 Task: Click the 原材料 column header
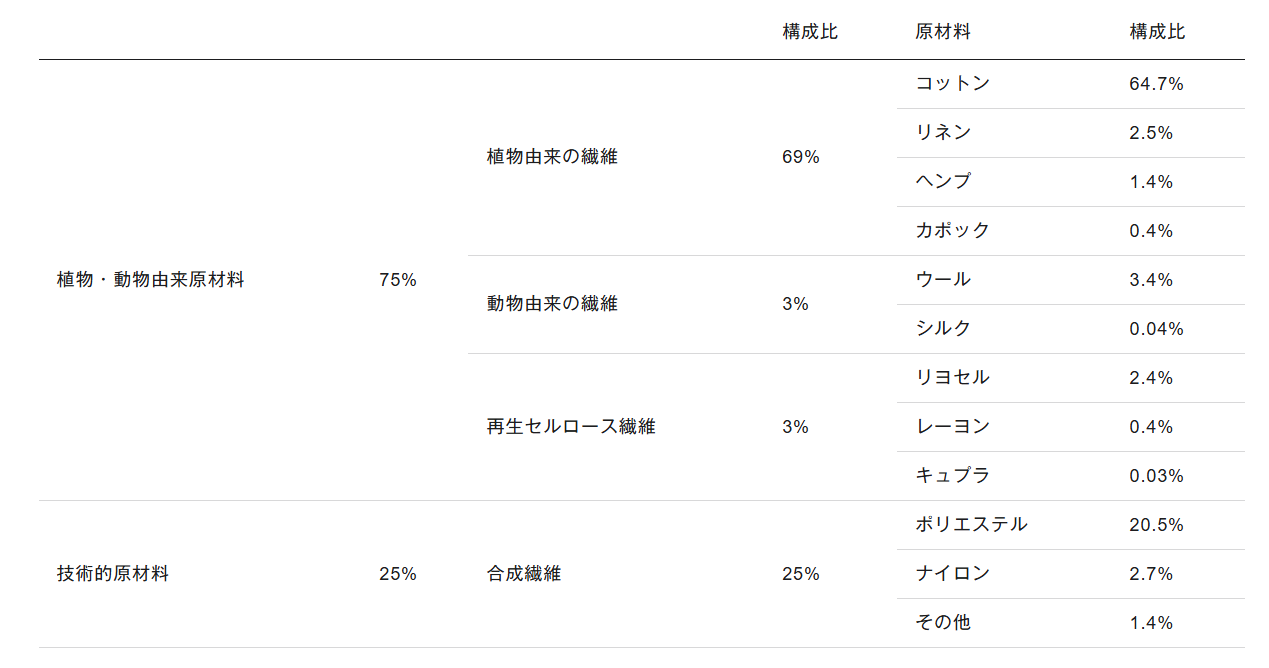(x=943, y=32)
